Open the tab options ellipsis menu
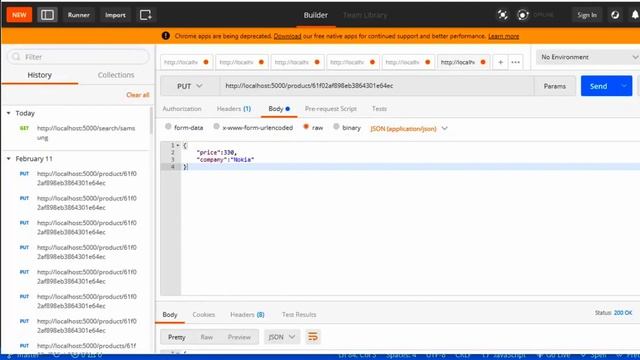 (516, 62)
